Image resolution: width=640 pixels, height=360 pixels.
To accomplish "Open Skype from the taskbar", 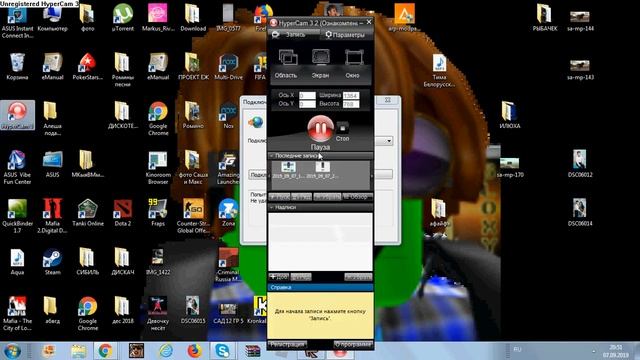I will pos(222,351).
